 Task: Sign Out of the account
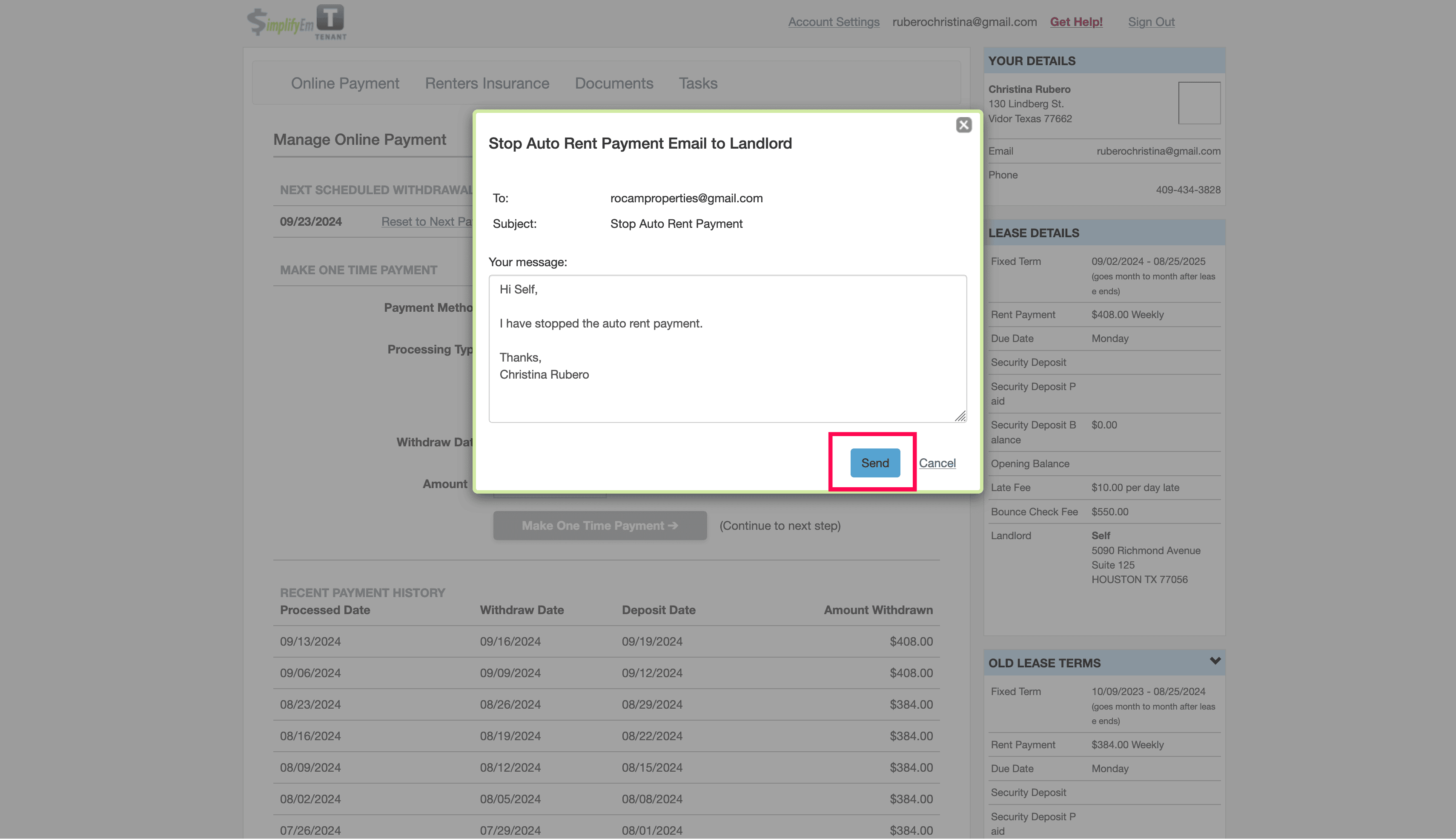1151,22
